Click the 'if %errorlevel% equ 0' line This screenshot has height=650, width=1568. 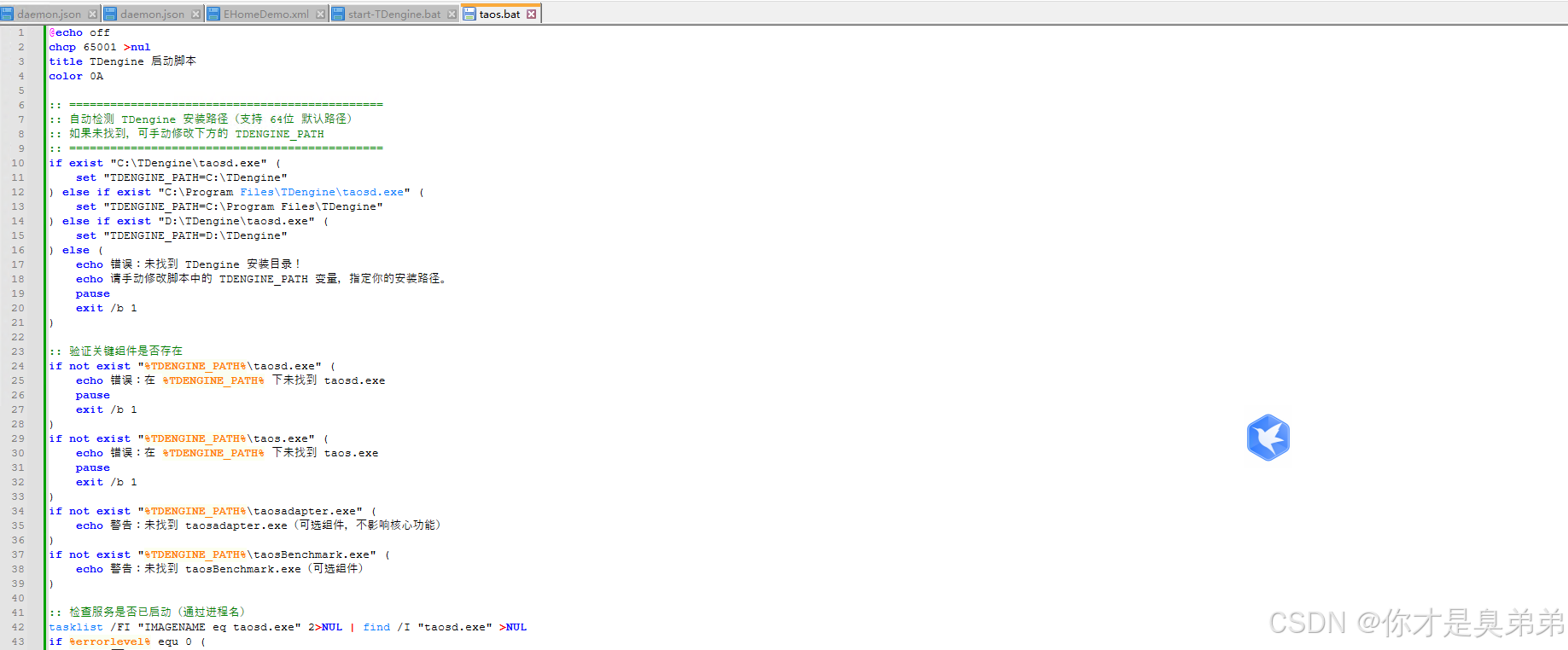[127, 641]
